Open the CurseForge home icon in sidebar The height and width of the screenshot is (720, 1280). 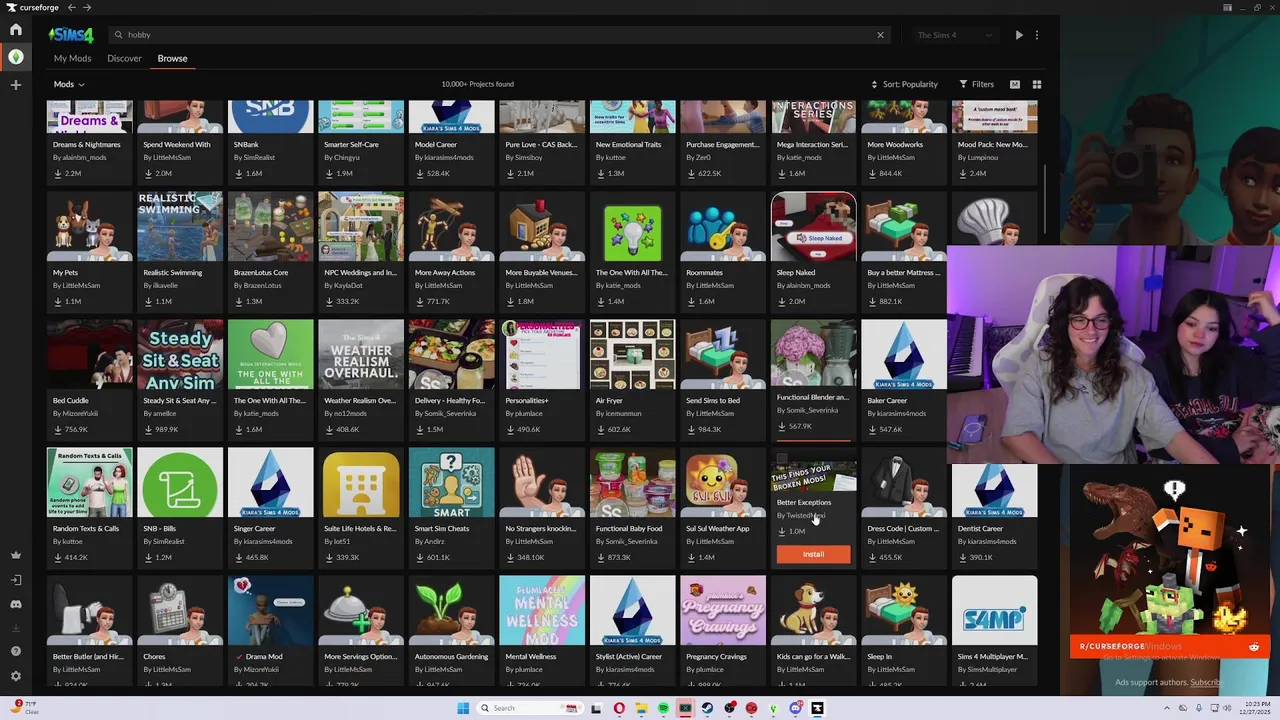click(x=15, y=30)
